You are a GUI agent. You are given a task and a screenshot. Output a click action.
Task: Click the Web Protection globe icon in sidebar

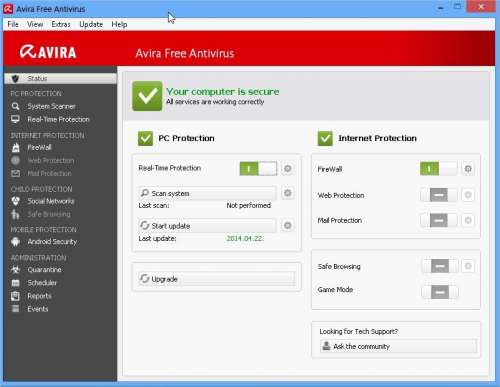pos(15,160)
